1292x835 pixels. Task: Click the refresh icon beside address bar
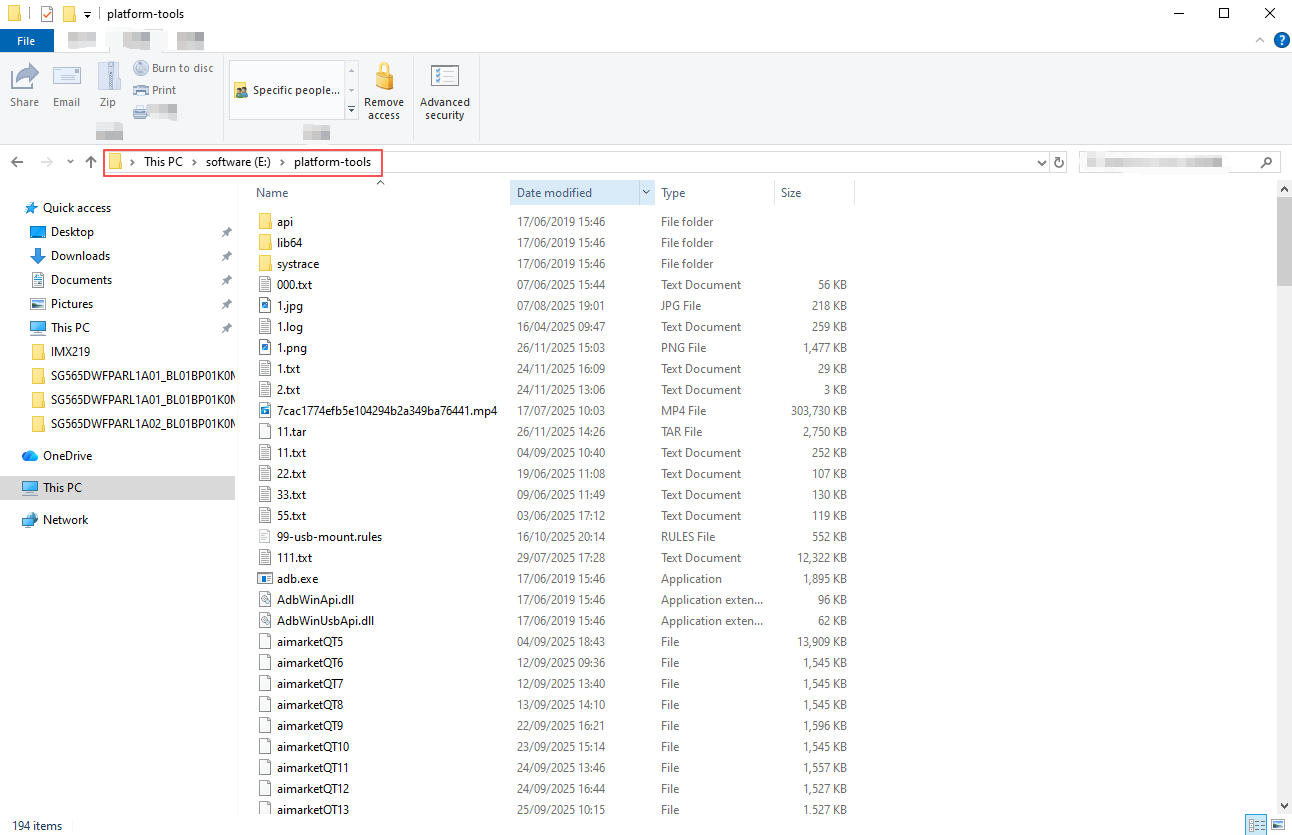click(1060, 162)
